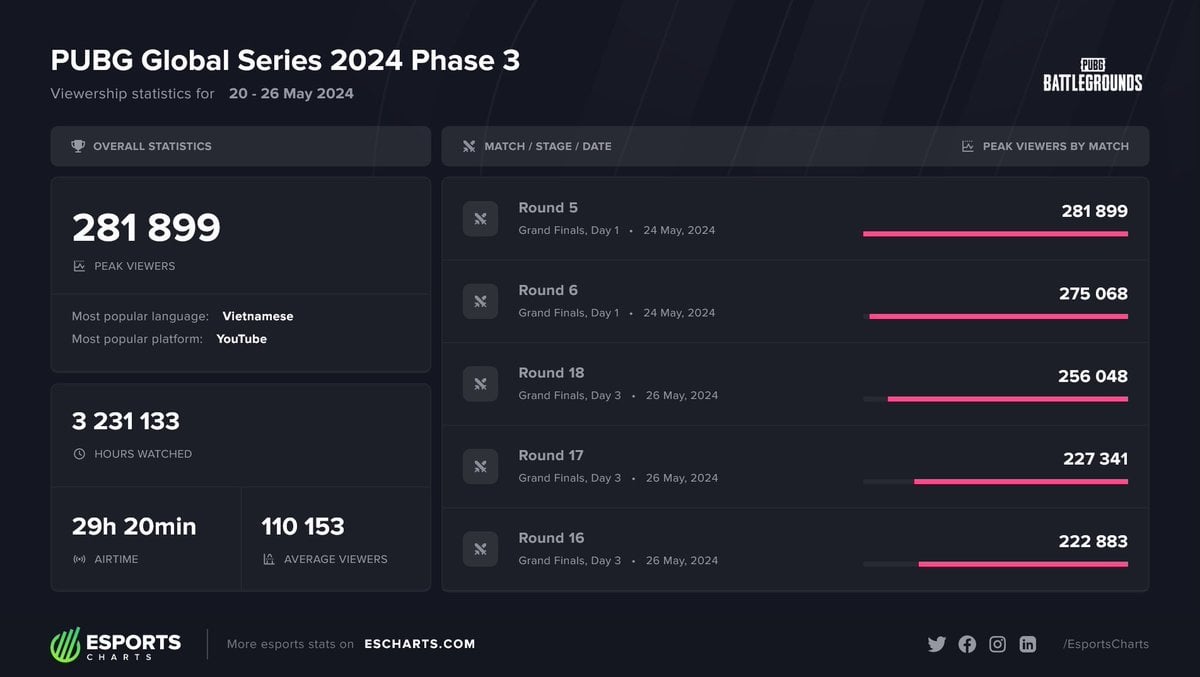Click the clock icon by Hours Watched
Screen dimensions: 1200x677
[79, 454]
